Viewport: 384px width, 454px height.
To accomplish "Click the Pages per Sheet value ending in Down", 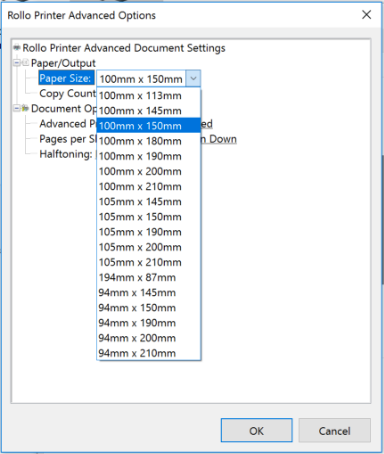I will [219, 139].
